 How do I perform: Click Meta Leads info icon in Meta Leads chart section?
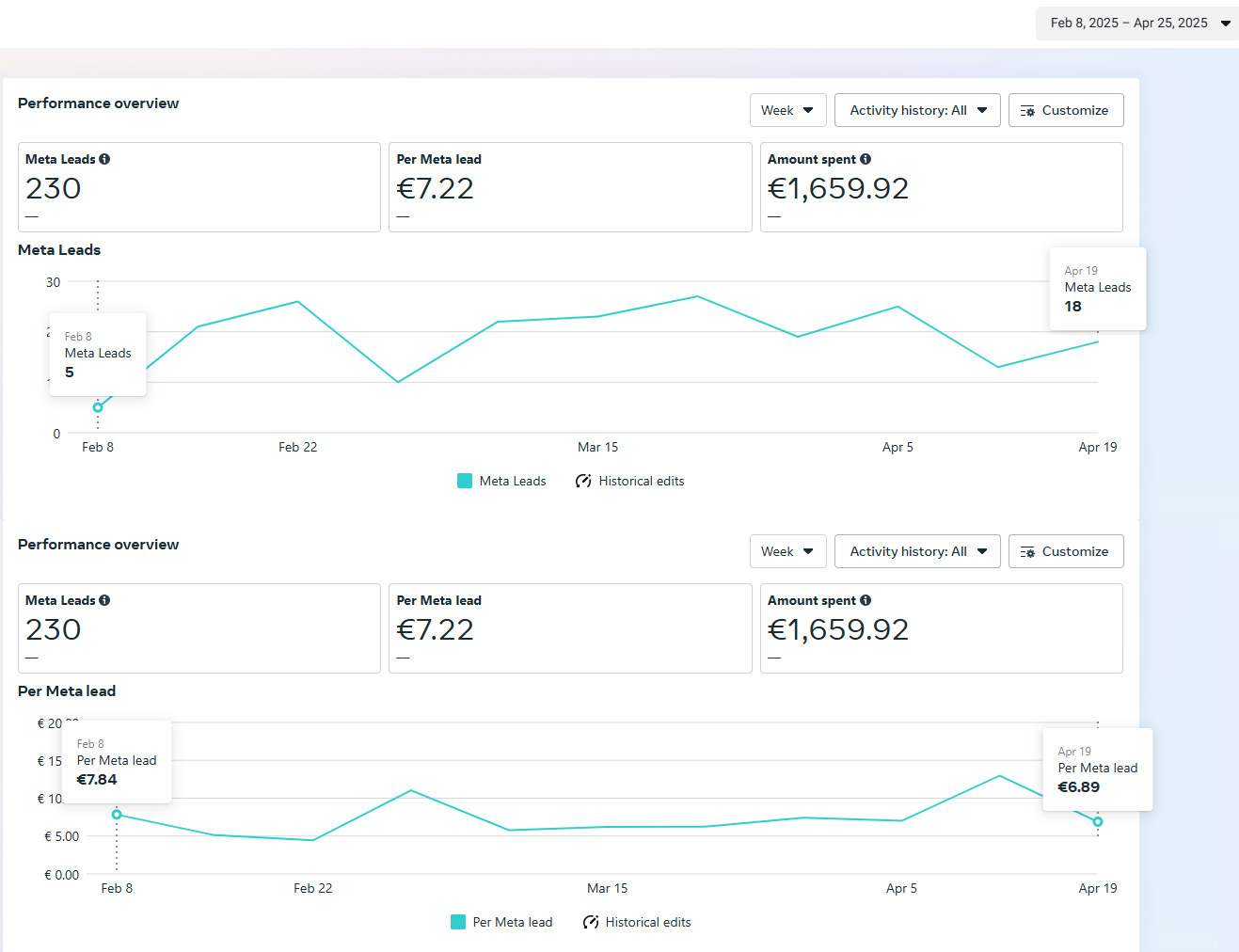104,159
